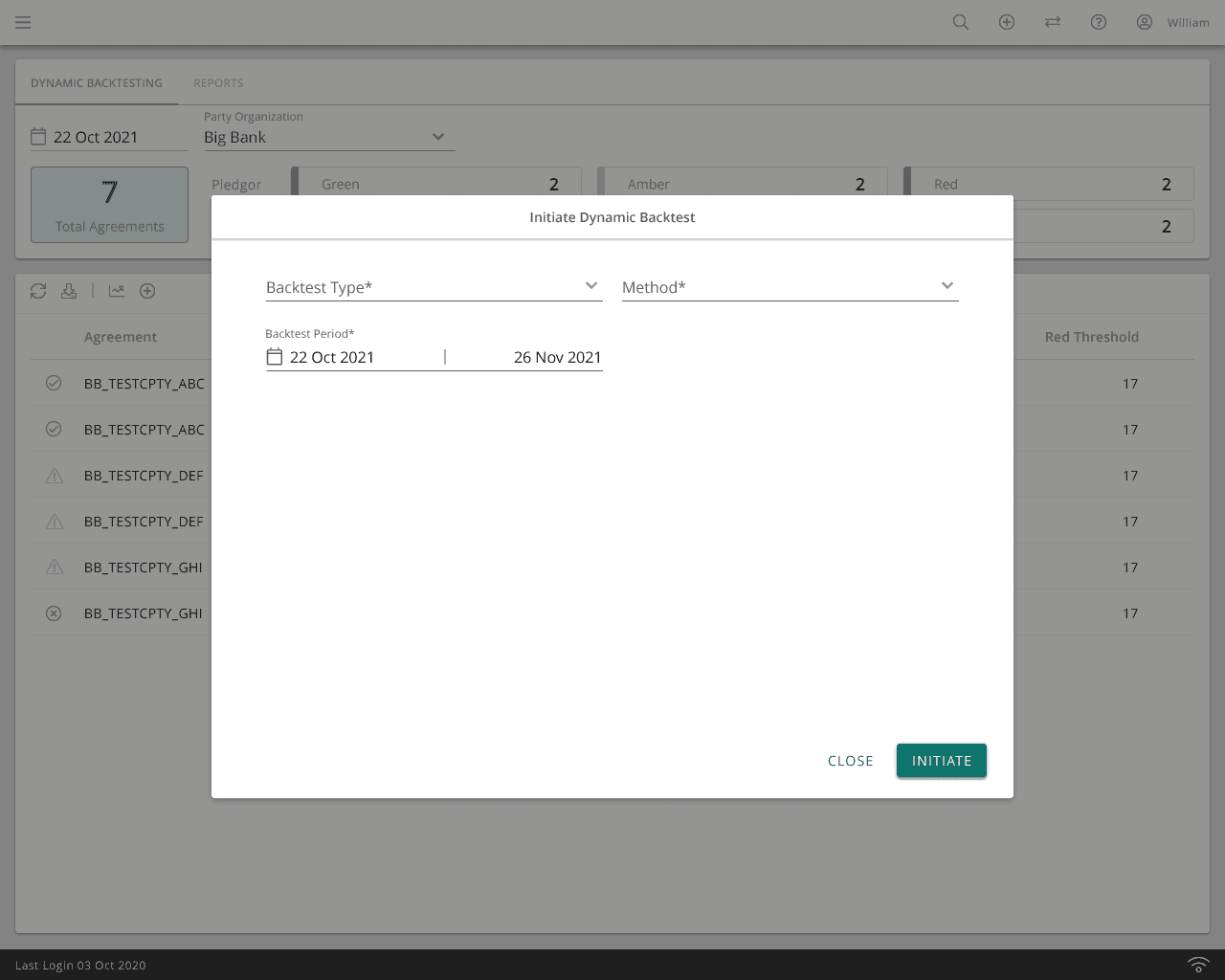Click the transfer arrows icon in header

(1053, 22)
